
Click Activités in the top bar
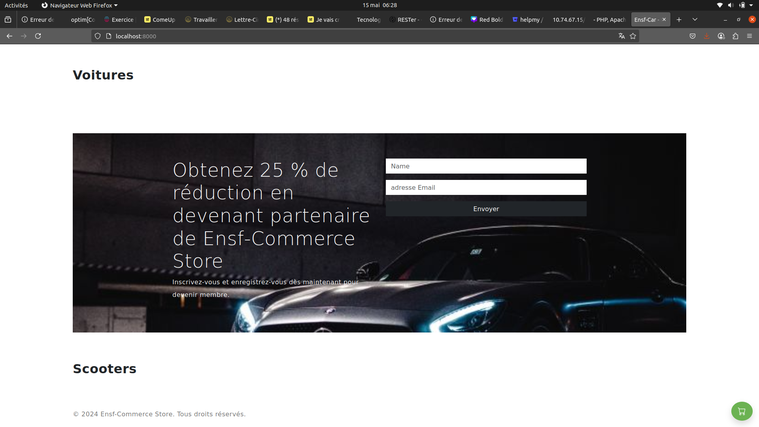[16, 5]
